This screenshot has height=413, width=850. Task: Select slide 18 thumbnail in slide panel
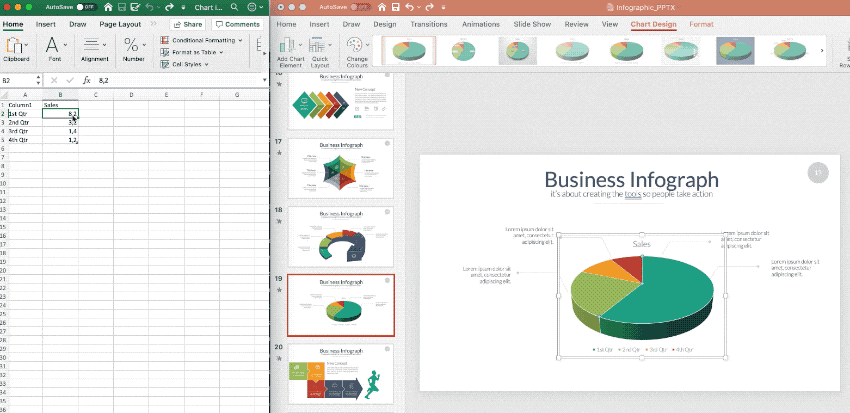tap(341, 236)
